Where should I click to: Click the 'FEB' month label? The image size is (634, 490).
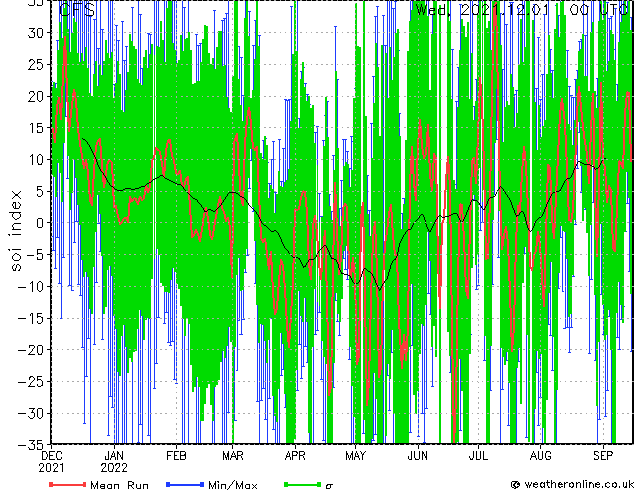point(176,456)
